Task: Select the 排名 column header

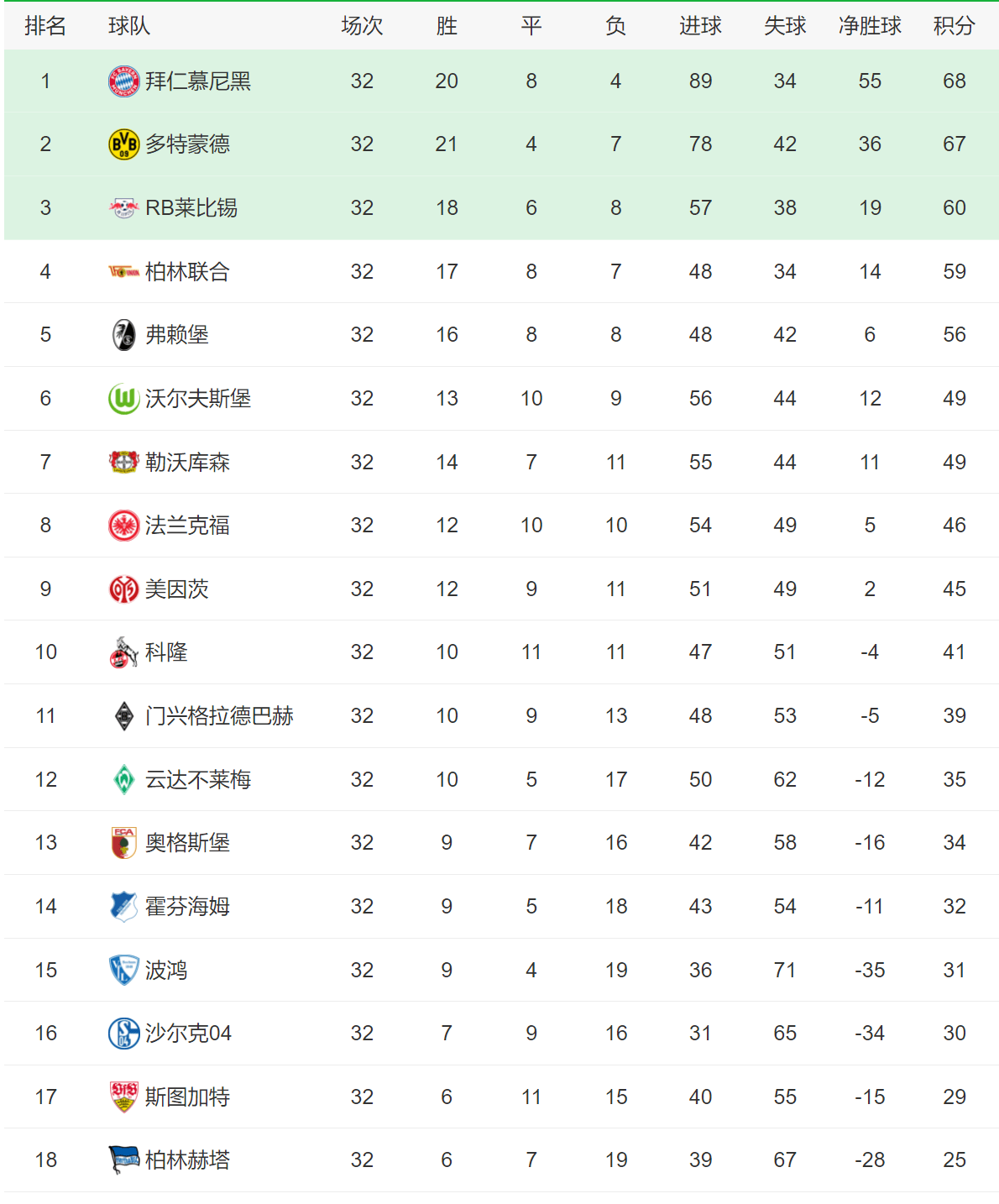Action: tap(45, 26)
